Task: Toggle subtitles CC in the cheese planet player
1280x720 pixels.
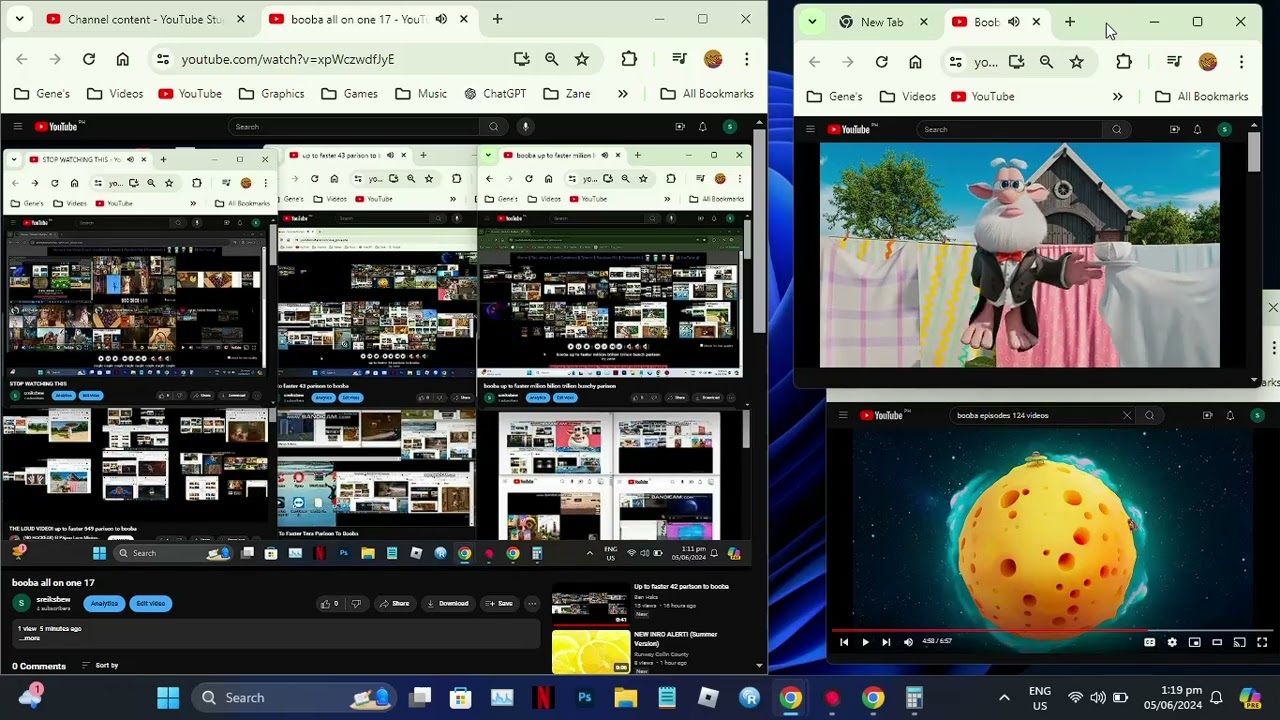Action: pyautogui.click(x=1150, y=643)
